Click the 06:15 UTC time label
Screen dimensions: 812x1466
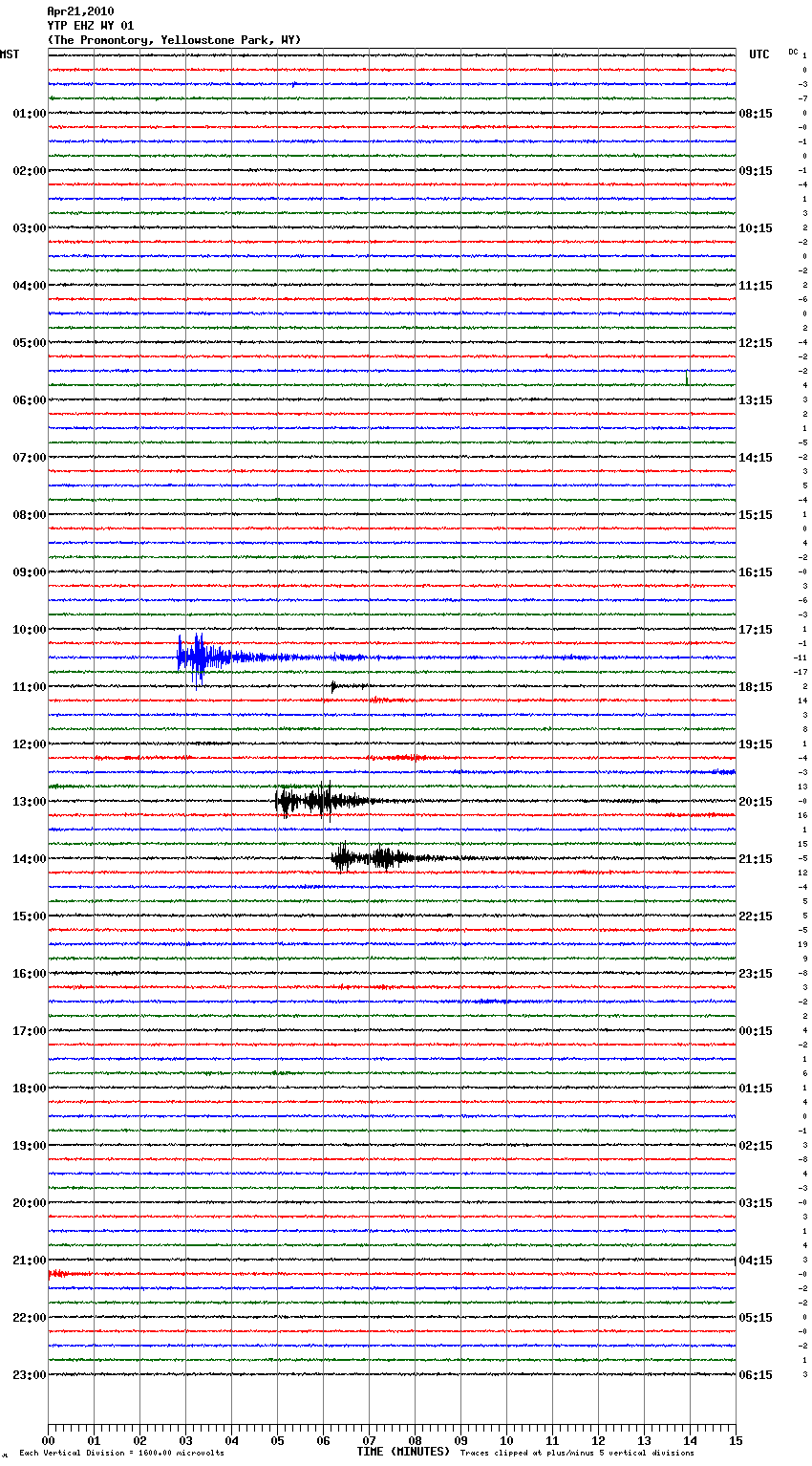pos(756,1375)
